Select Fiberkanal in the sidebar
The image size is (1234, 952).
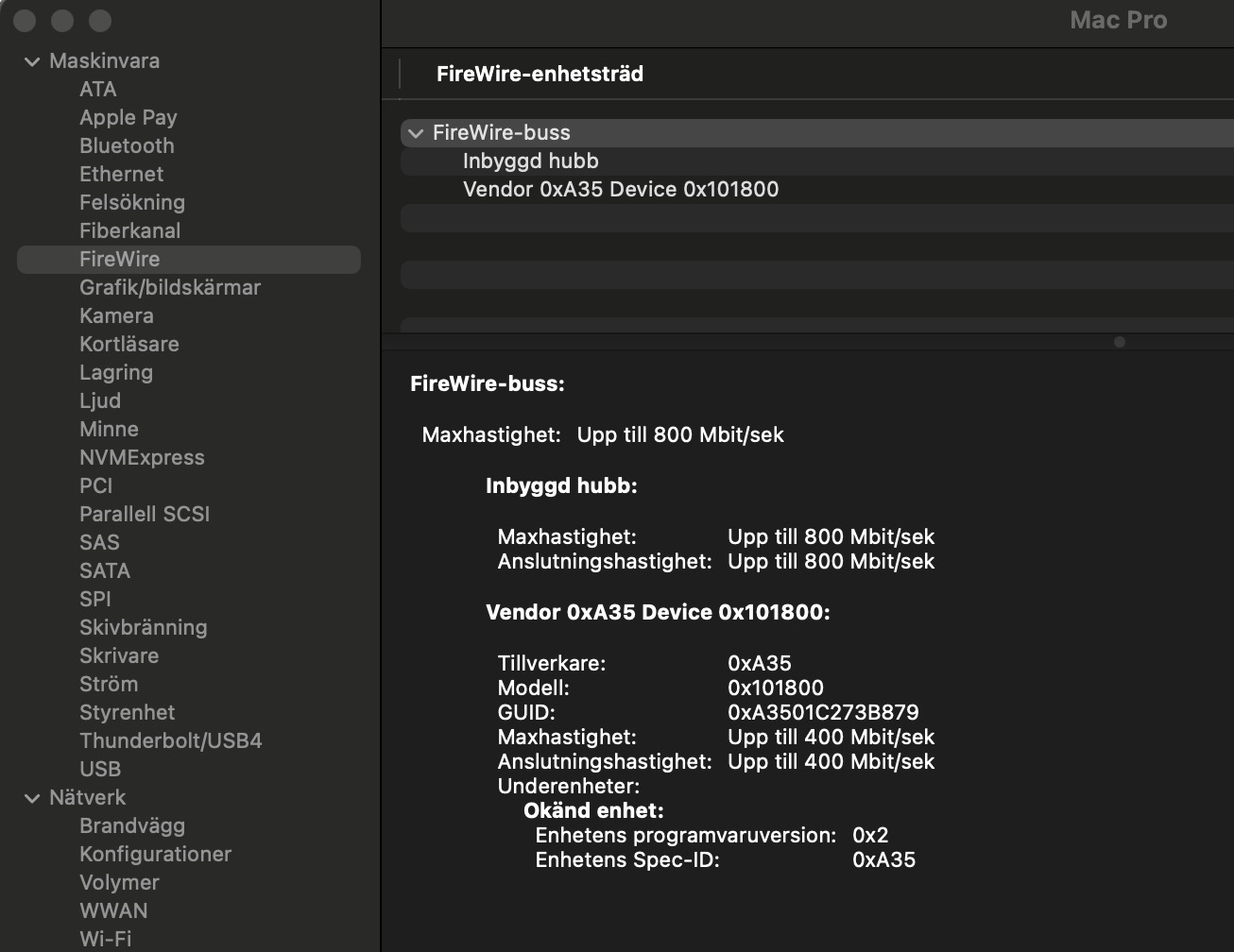click(129, 230)
